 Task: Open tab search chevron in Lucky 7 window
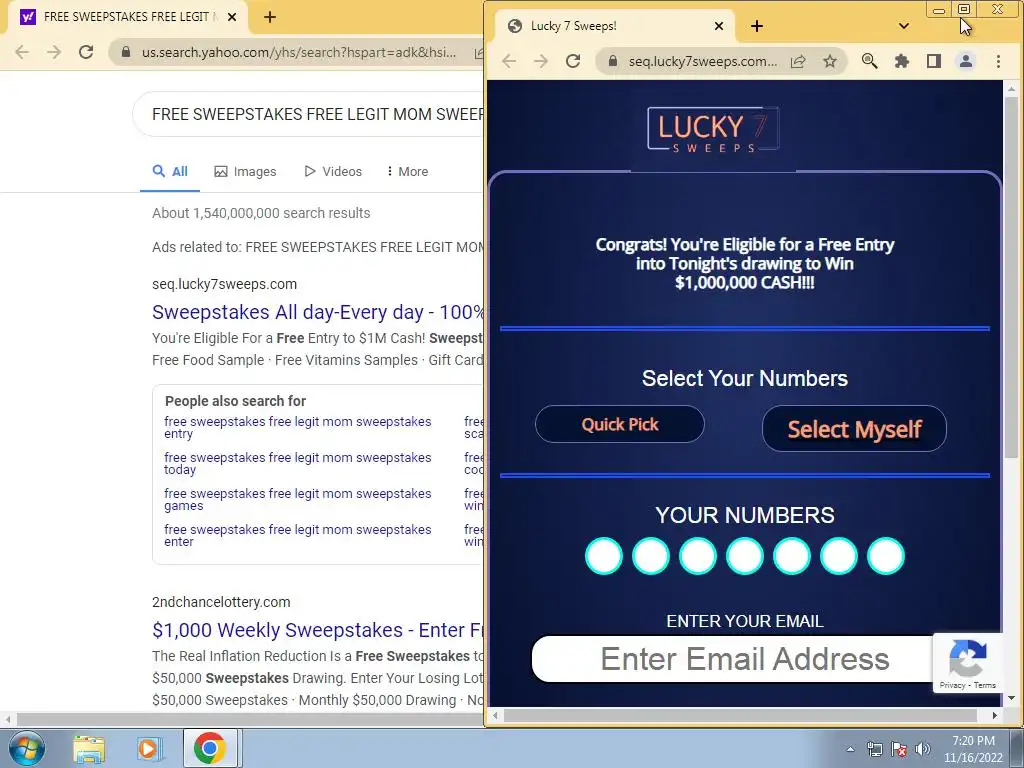click(x=904, y=26)
